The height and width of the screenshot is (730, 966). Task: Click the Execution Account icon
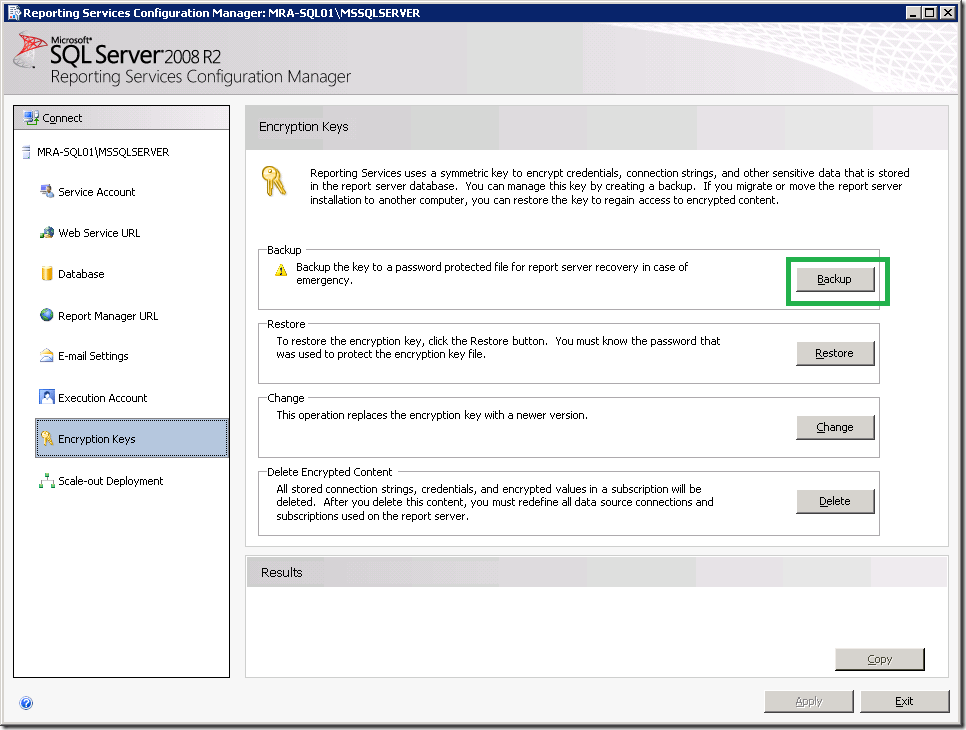46,397
